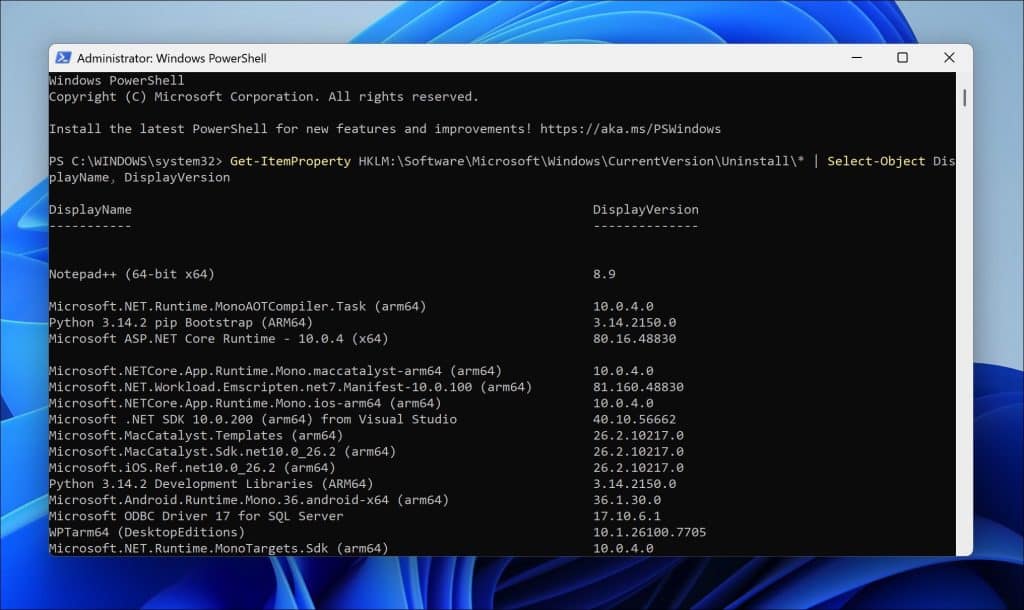Screen dimensions: 1024x610
Task: Click the Notepad++ (64-bit x64) entry
Action: click(132, 274)
